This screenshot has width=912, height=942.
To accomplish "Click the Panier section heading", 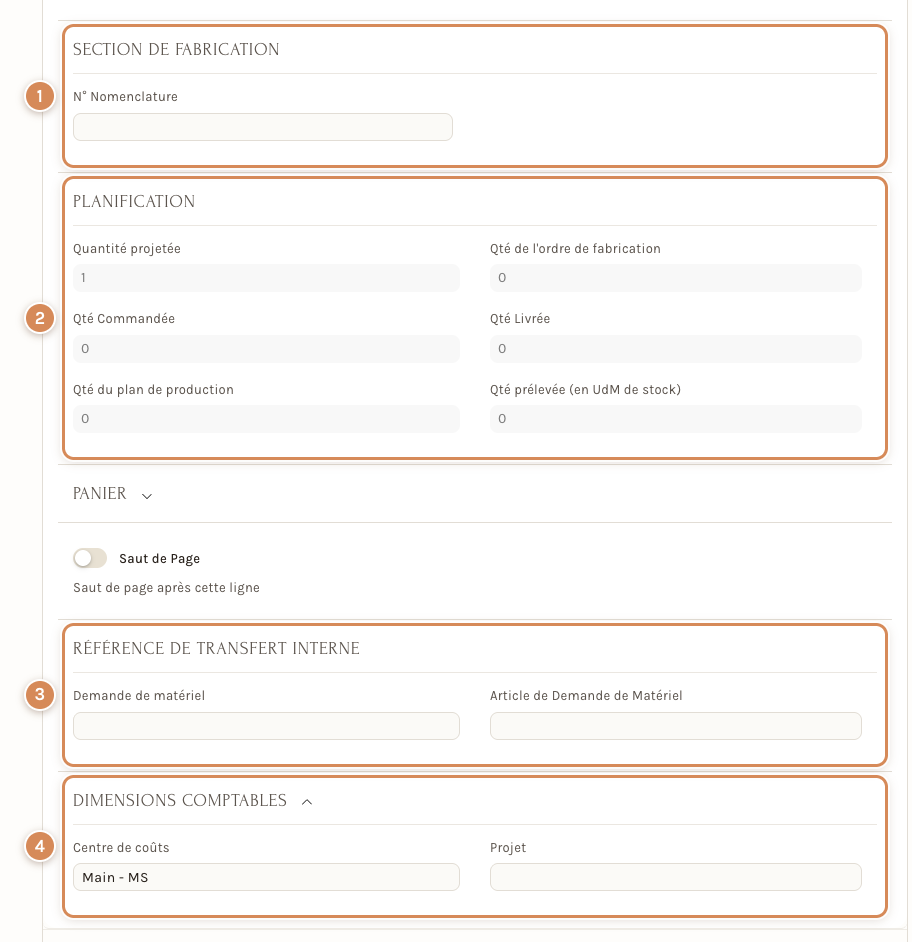I will click(100, 493).
